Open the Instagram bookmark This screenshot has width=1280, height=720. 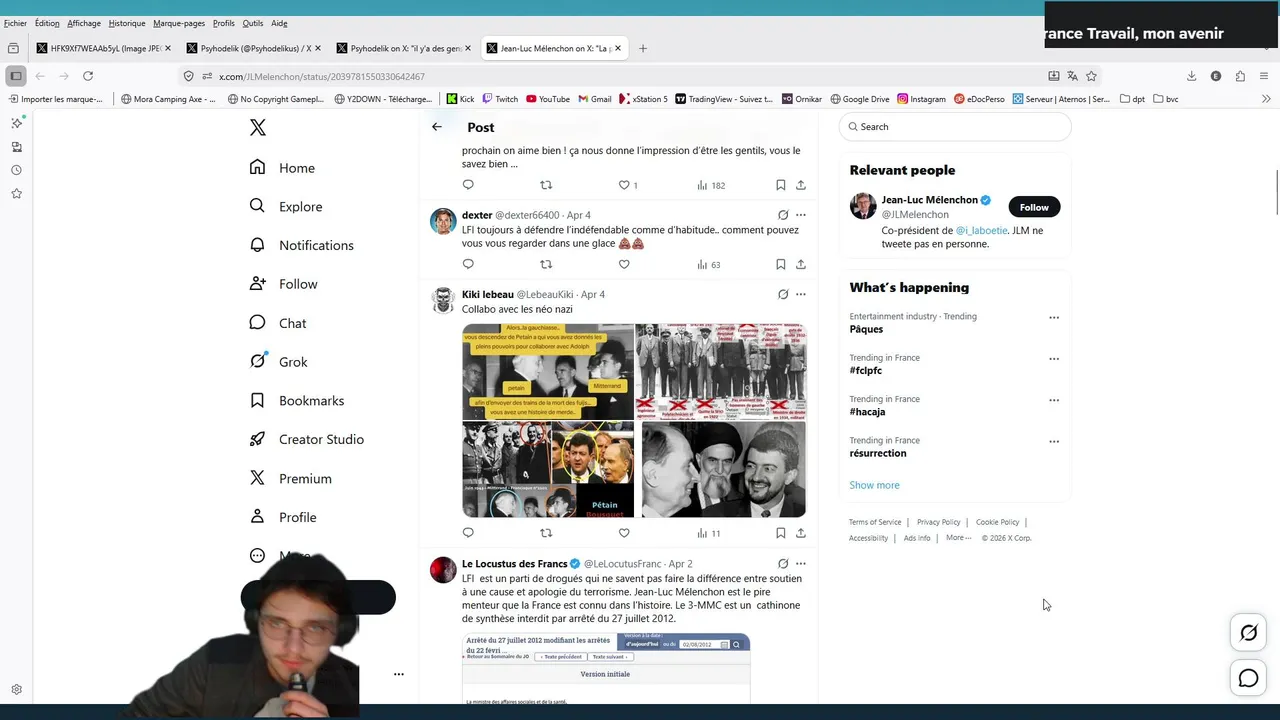click(x=921, y=99)
